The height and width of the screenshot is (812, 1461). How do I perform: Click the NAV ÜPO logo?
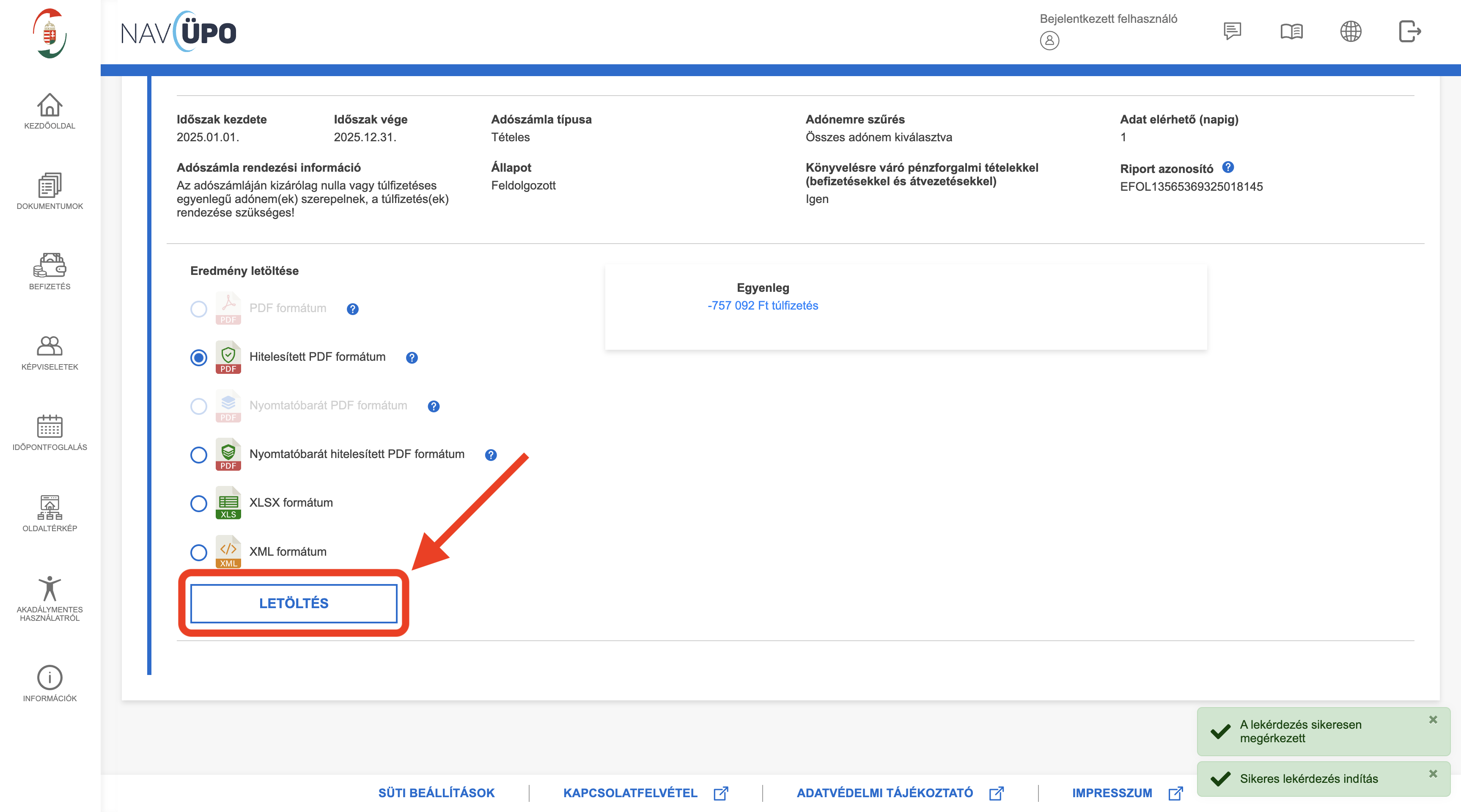(178, 32)
